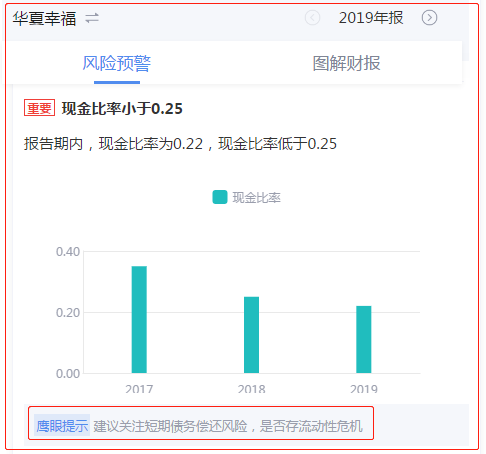Click the 0.20 axis value

coord(68,313)
